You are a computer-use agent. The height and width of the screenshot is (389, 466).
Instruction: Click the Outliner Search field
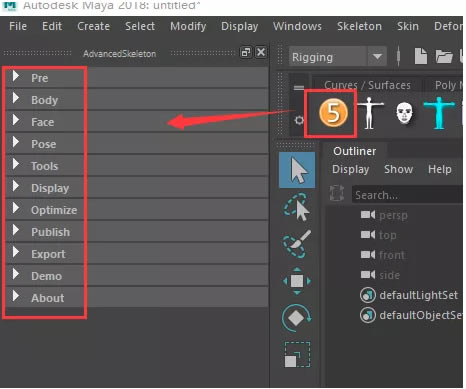407,195
